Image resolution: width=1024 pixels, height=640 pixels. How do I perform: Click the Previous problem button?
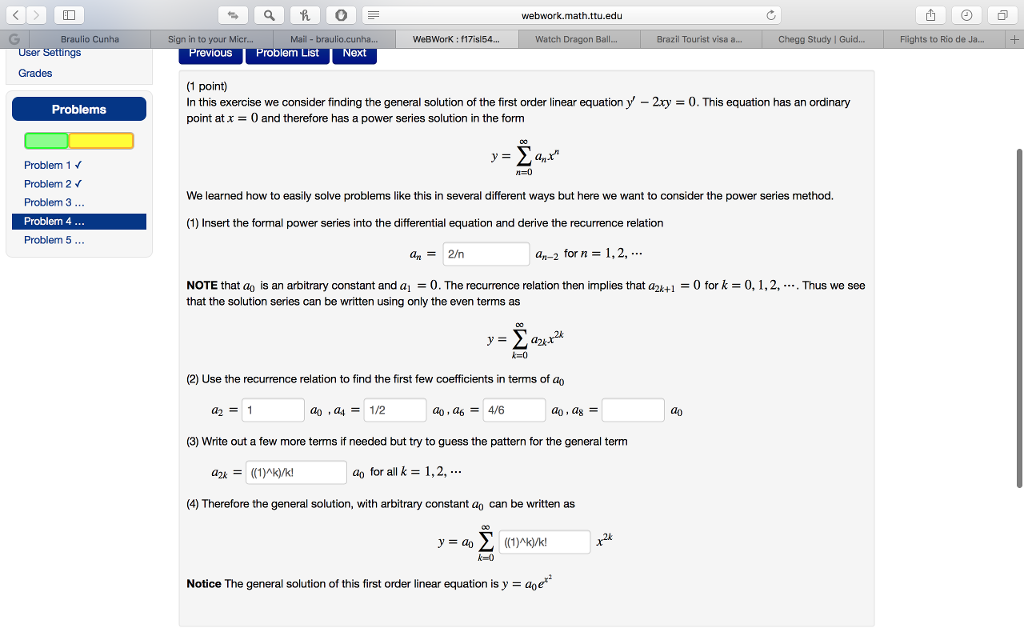210,55
